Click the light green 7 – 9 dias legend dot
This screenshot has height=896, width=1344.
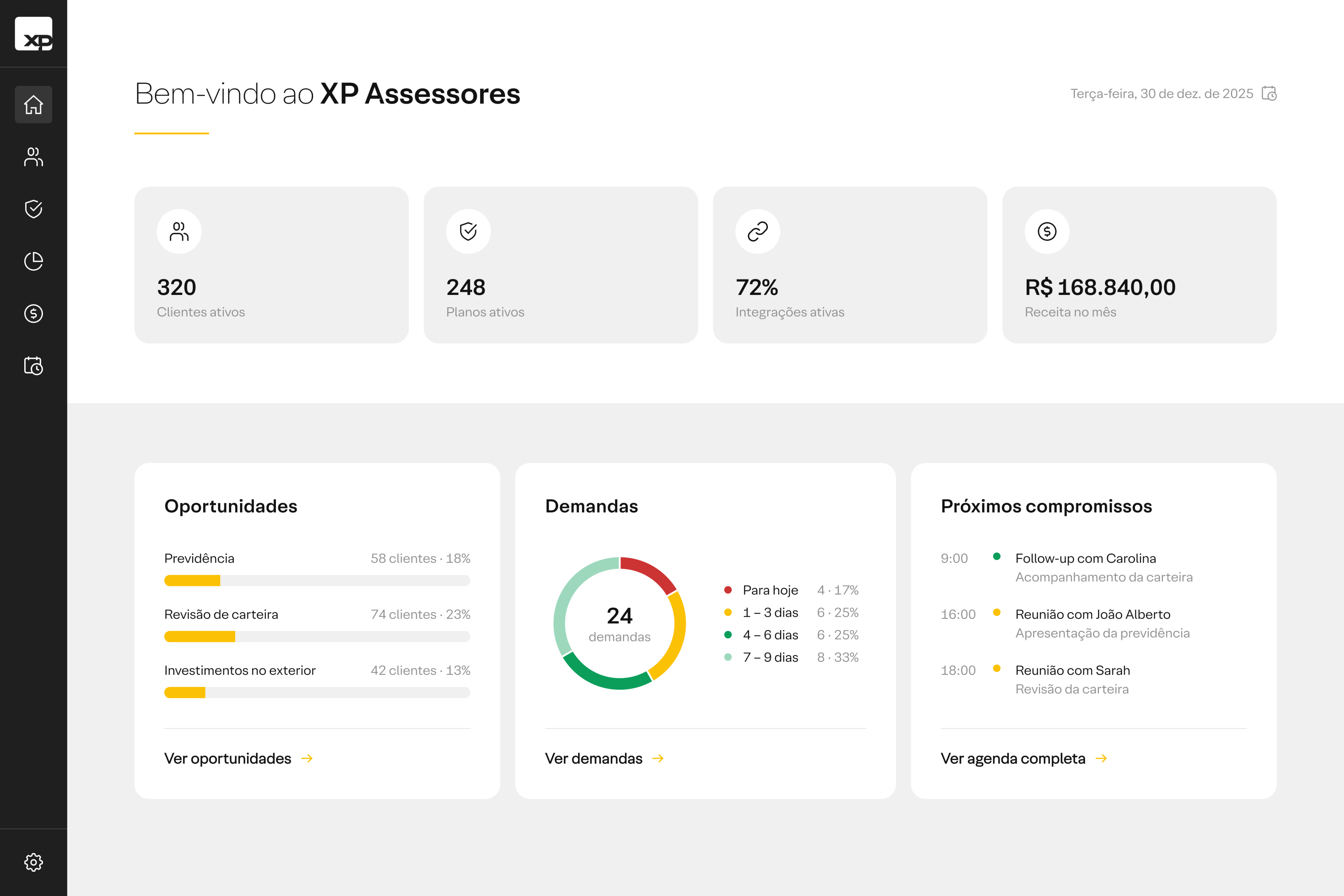tap(728, 657)
